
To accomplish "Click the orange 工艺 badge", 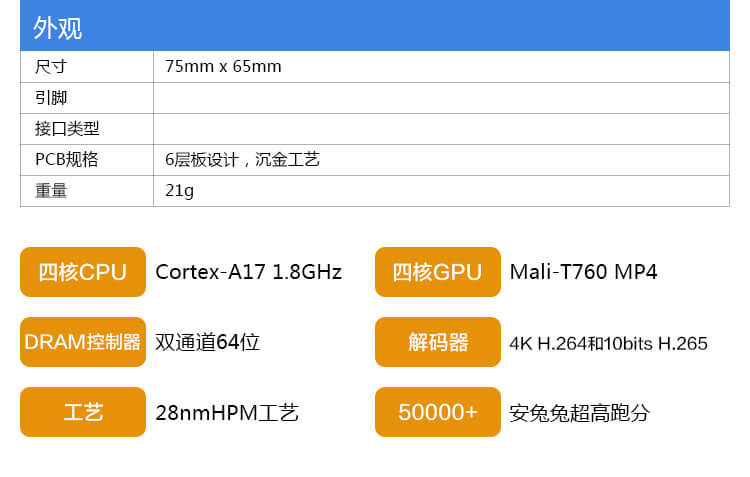I will click(83, 412).
